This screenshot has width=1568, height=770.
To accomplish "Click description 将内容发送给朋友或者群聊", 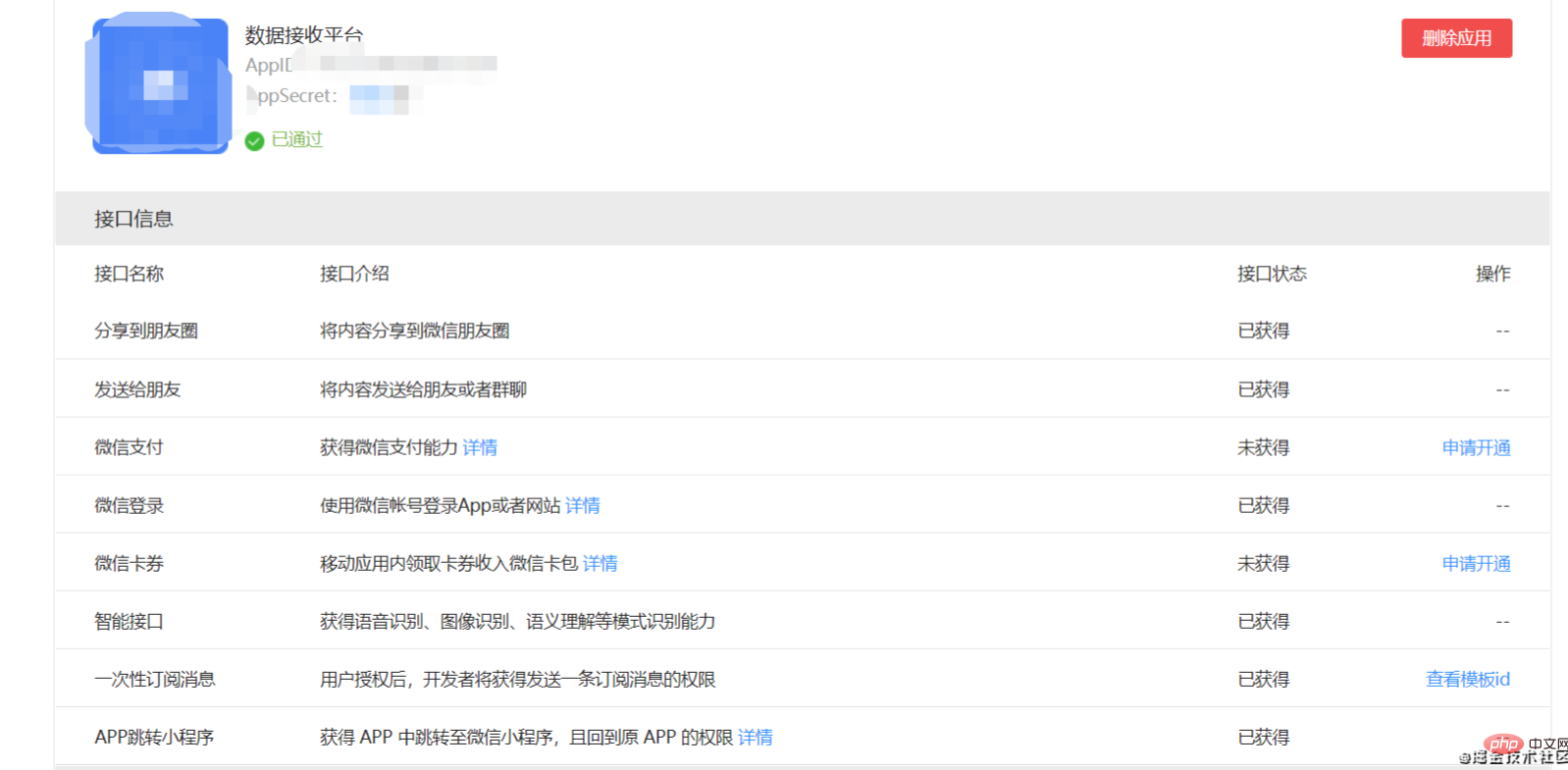I will coord(424,389).
